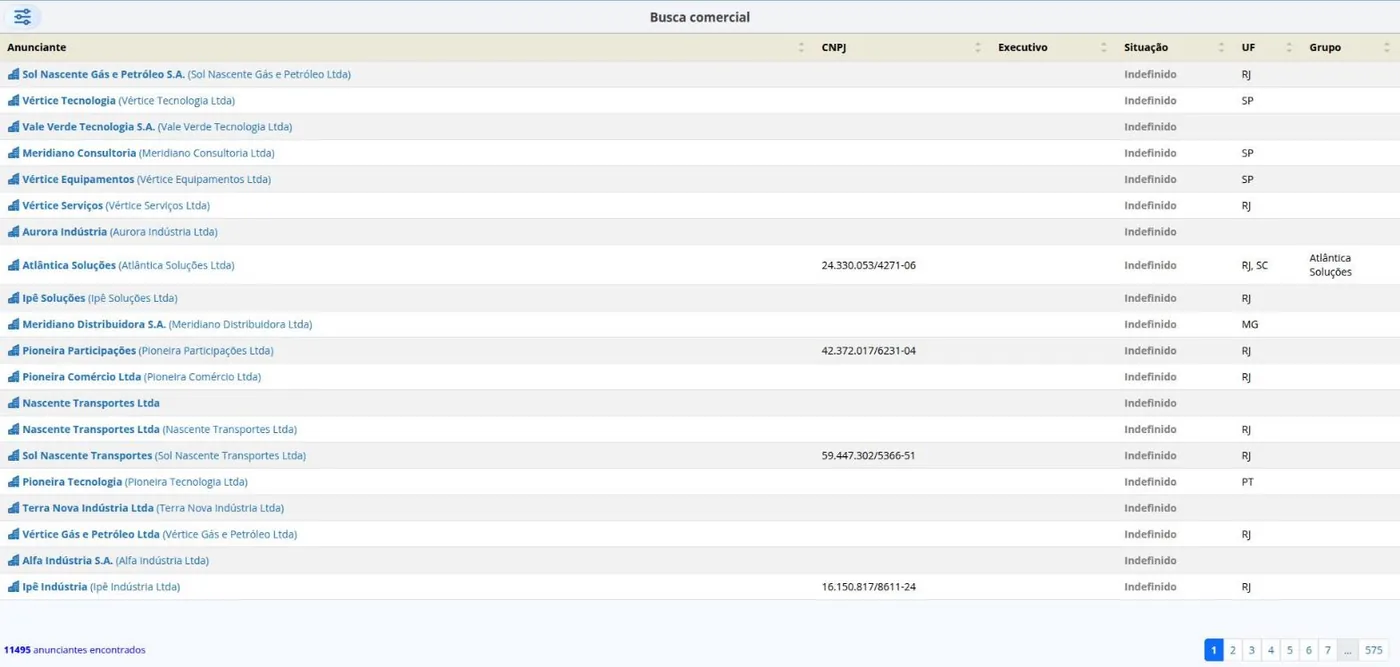Click CNPJ 42.372.017/6231-04
The height and width of the screenshot is (667, 1400).
(869, 351)
